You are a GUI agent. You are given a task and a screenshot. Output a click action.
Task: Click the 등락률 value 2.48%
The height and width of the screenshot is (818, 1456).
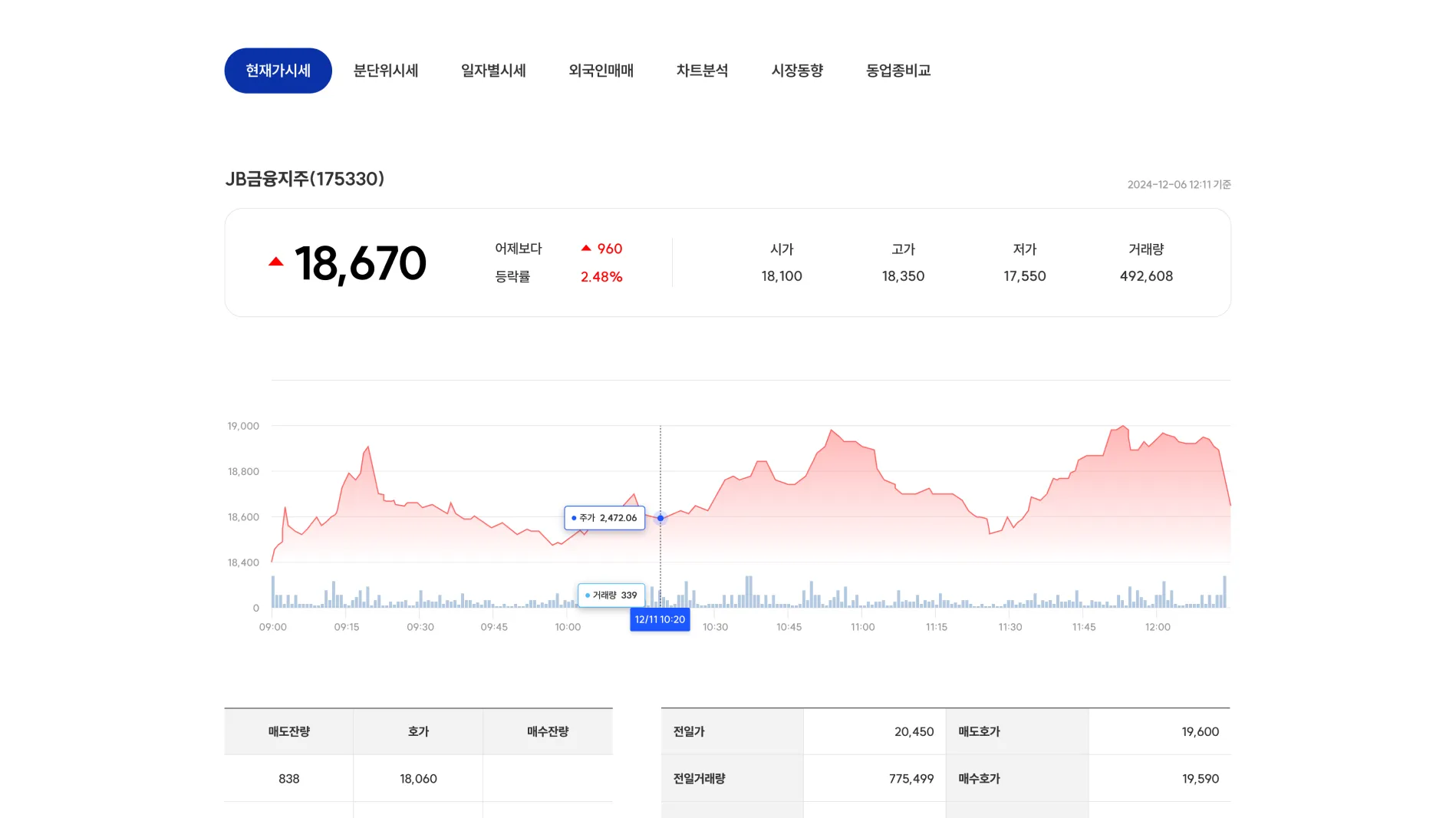(601, 276)
